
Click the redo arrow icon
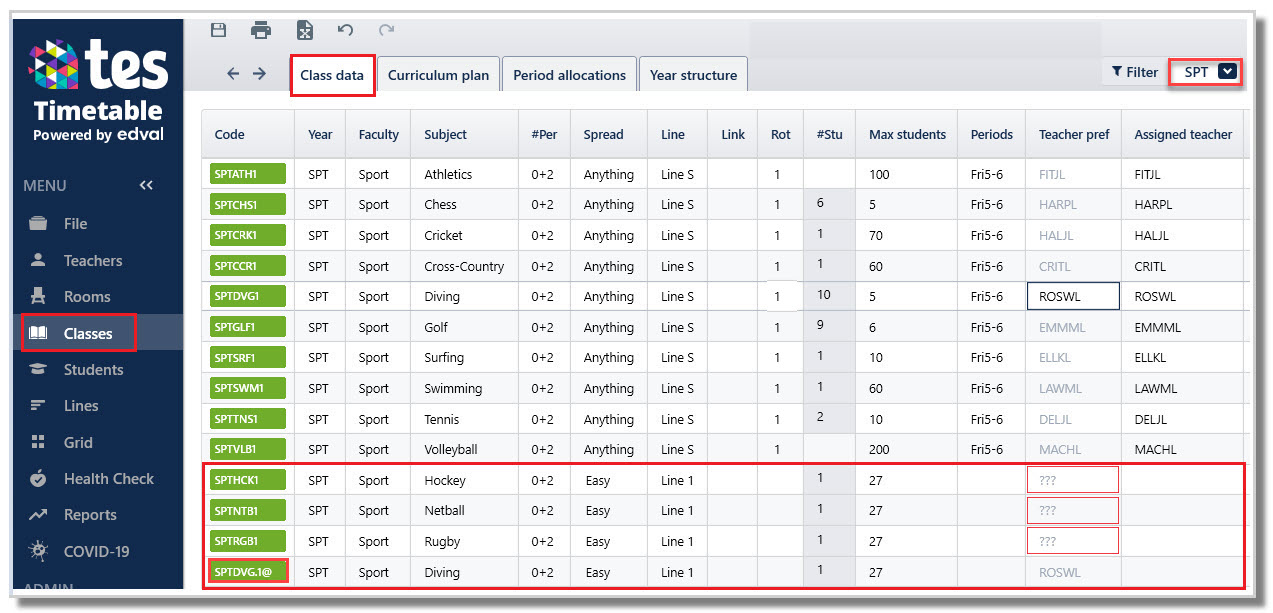(x=386, y=31)
